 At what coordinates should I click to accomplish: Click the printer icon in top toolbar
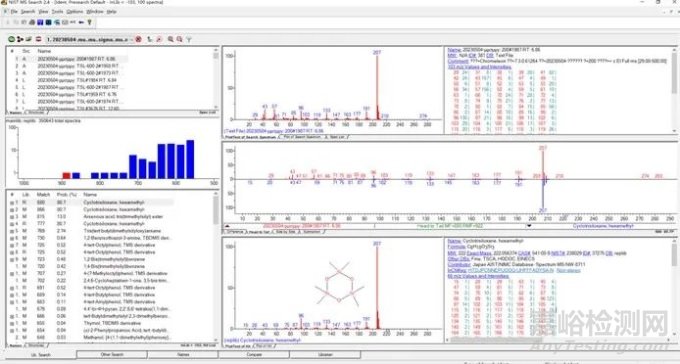(32, 22)
